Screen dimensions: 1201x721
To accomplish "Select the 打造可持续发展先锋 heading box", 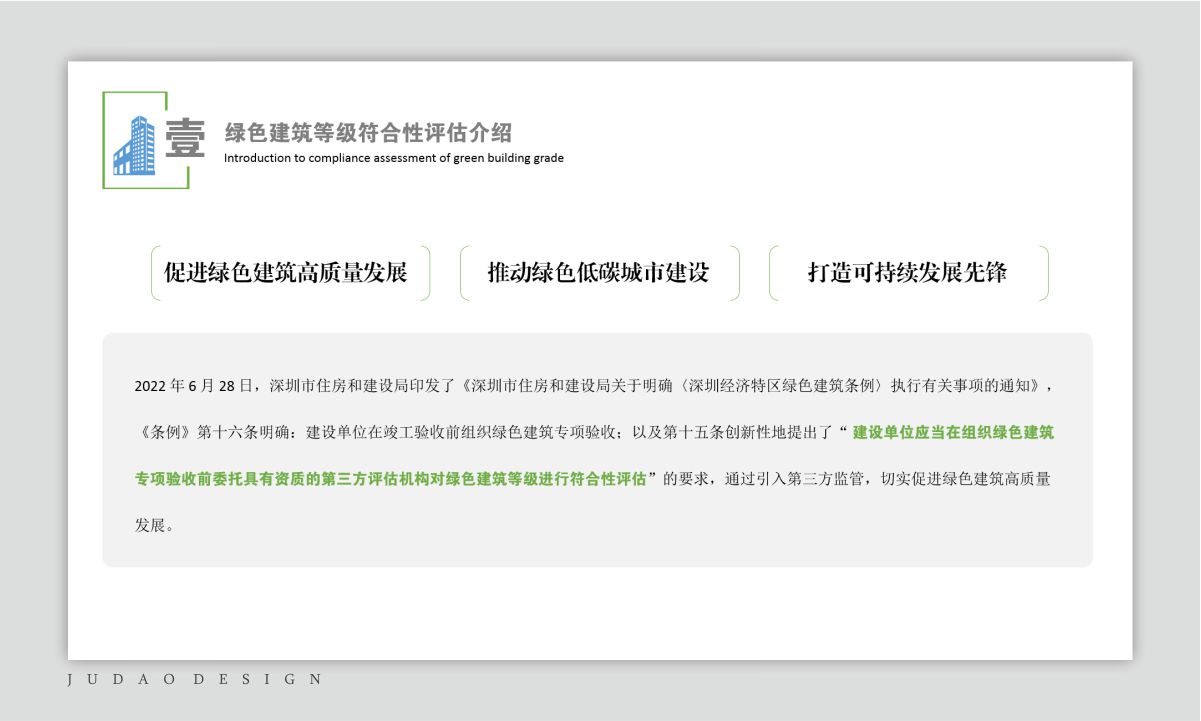I will click(907, 273).
